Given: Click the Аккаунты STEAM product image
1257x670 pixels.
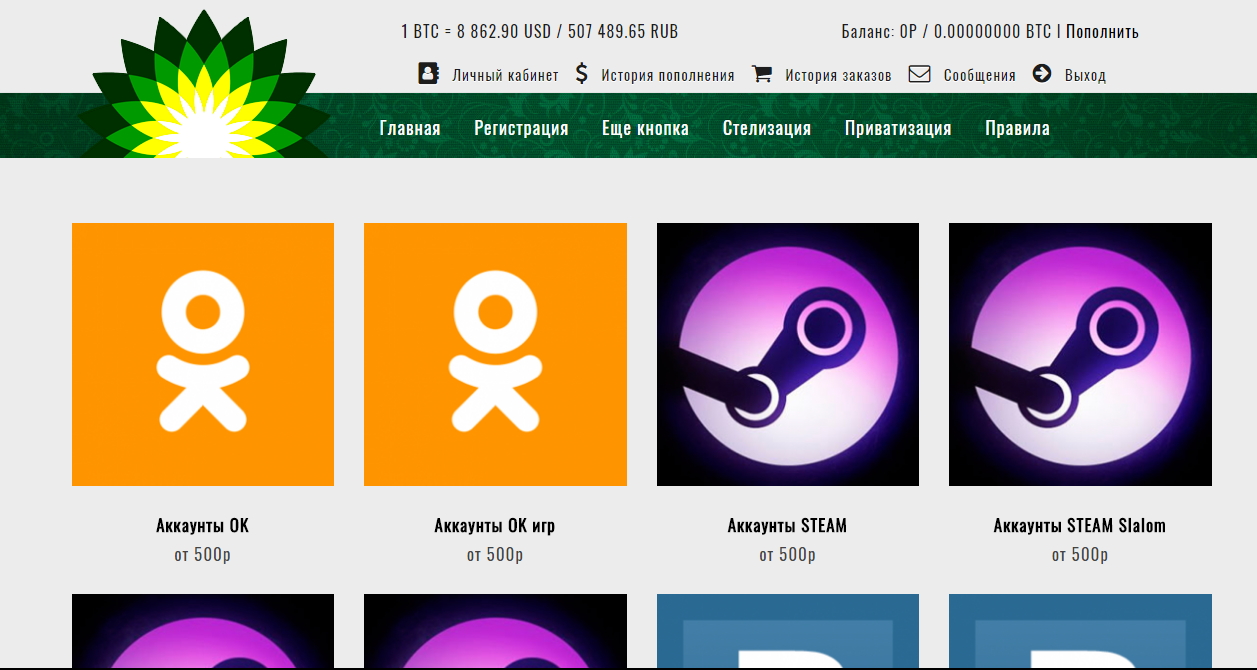Looking at the screenshot, I should pyautogui.click(x=788, y=354).
